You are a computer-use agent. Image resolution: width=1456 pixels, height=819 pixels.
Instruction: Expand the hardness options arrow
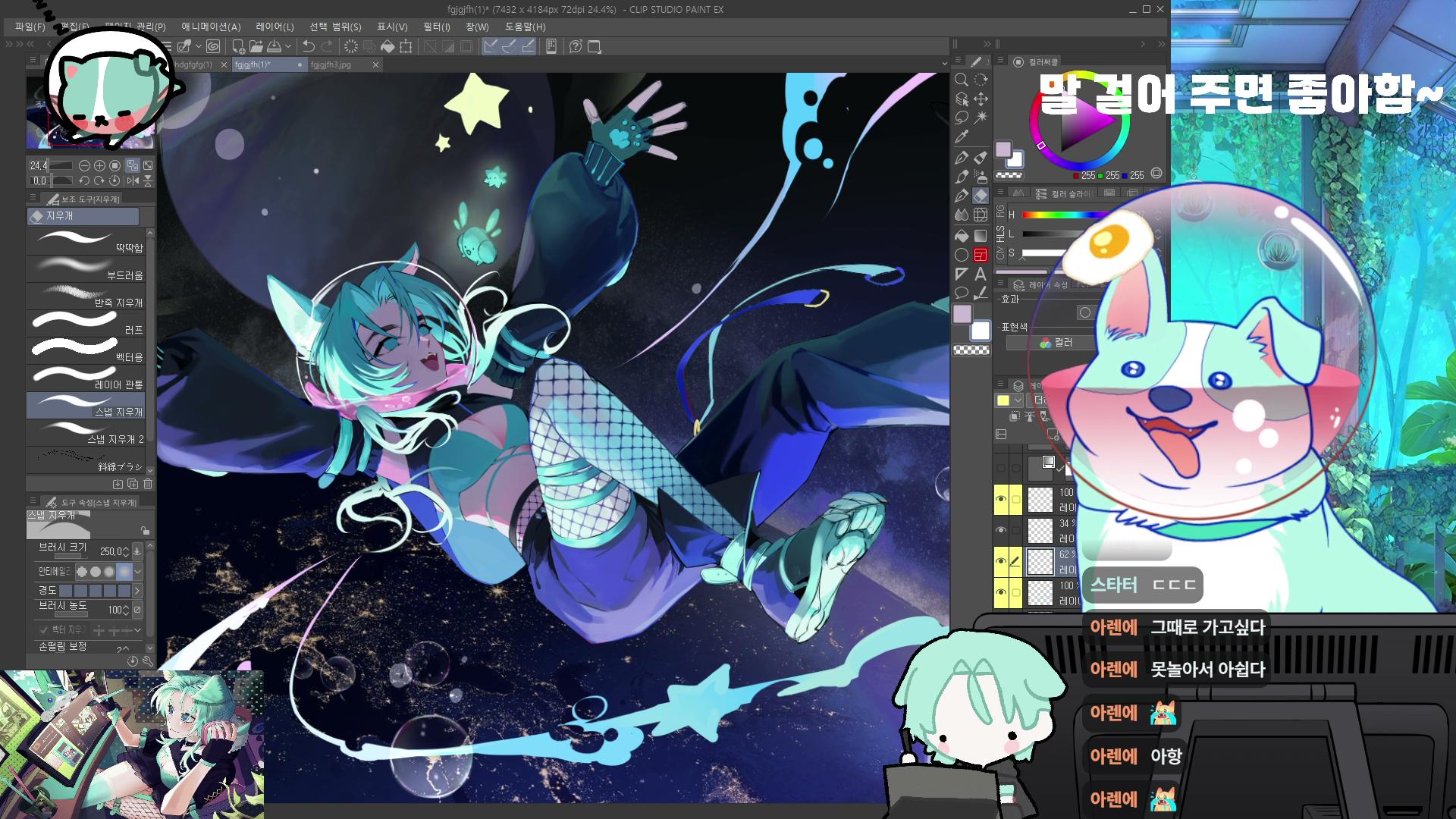[x=138, y=590]
